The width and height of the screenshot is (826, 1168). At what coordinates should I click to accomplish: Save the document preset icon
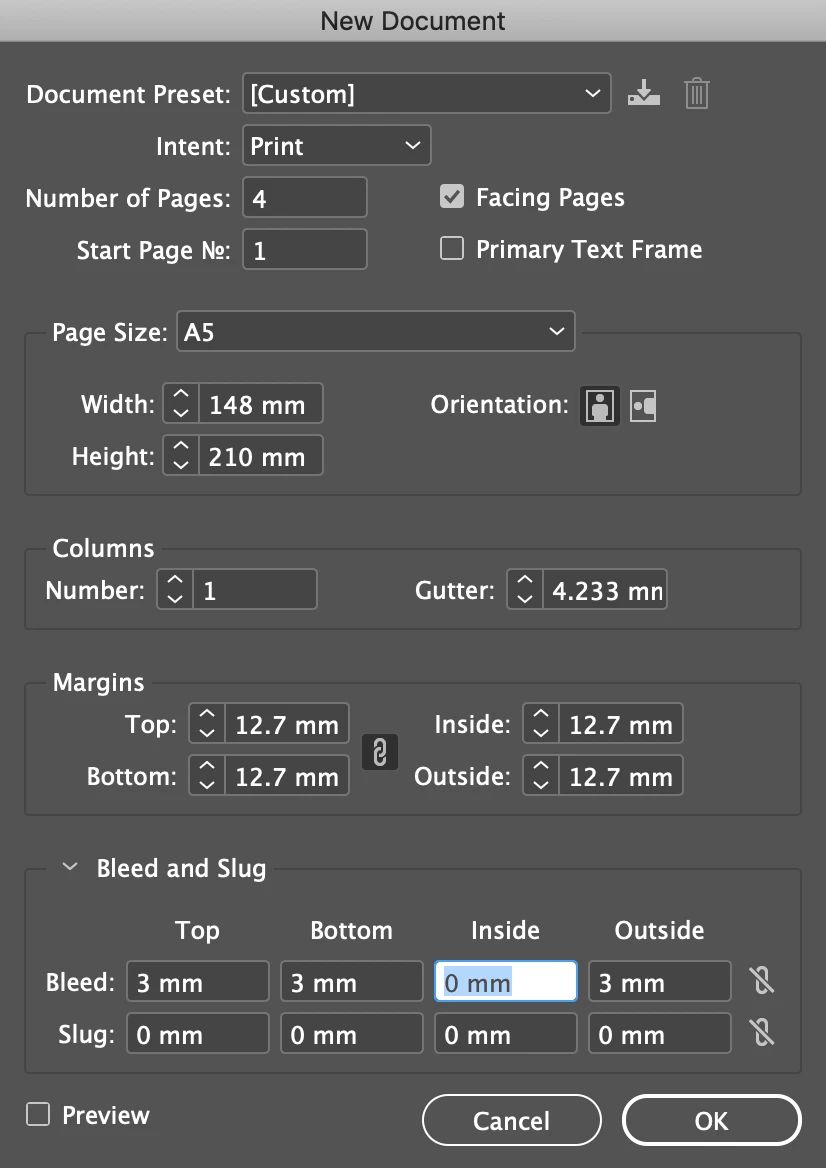click(x=644, y=93)
